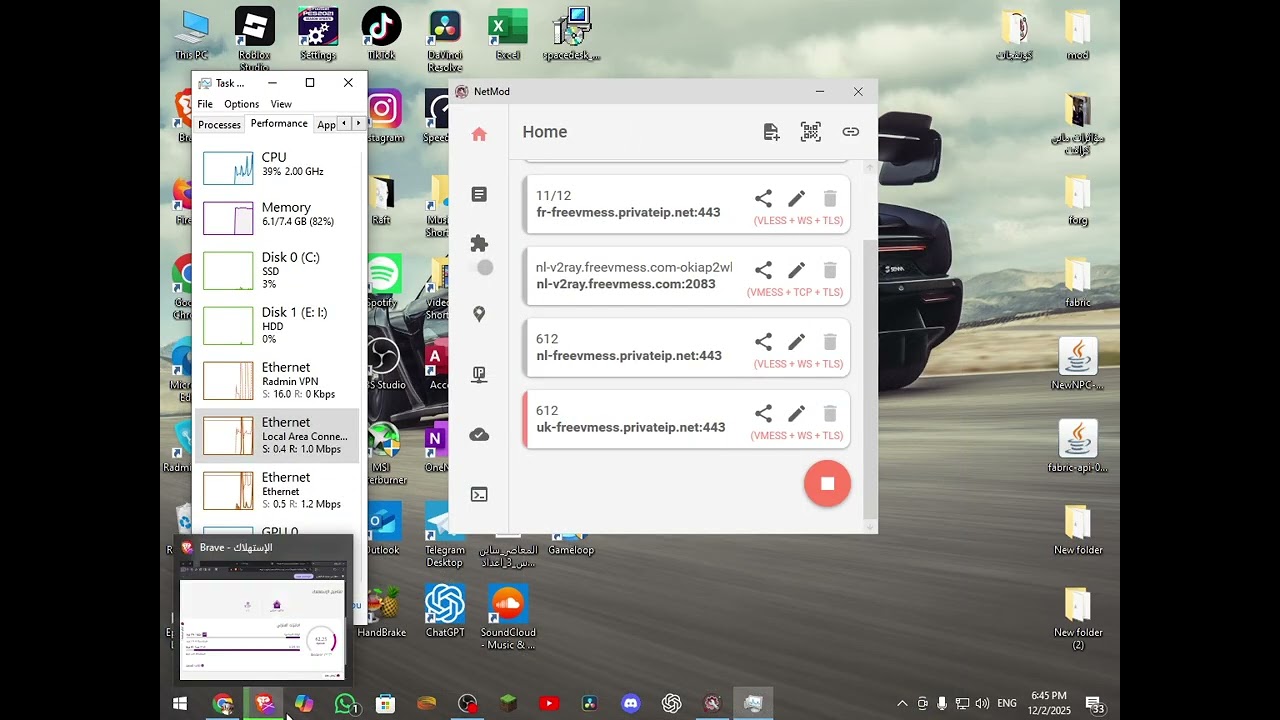This screenshot has width=1280, height=720.
Task: Open the File menu in Task Manager
Action: [x=205, y=104]
